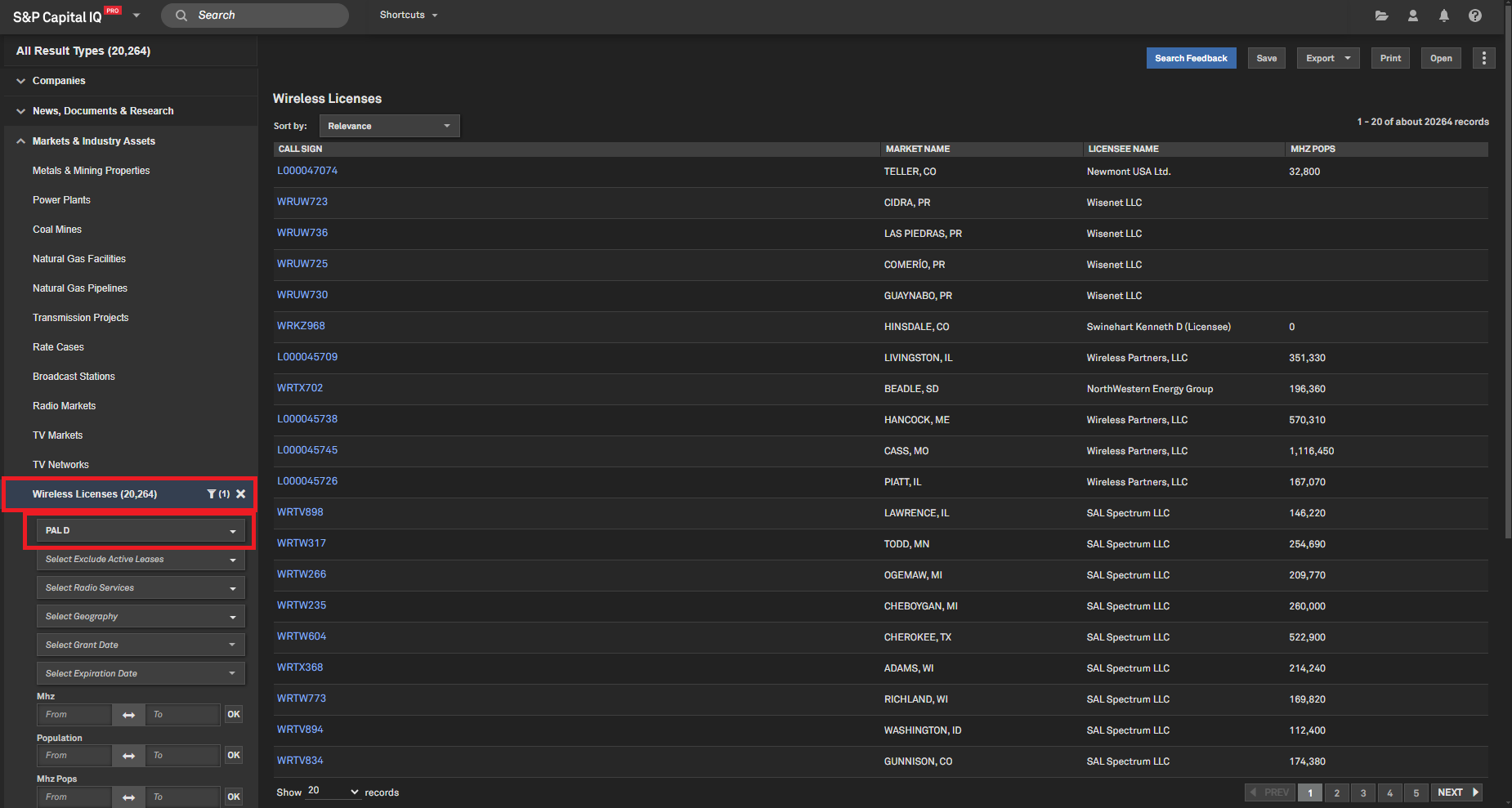Viewport: 1512px width, 808px height.
Task: Click the Mhz range swap arrows icon
Action: (128, 715)
